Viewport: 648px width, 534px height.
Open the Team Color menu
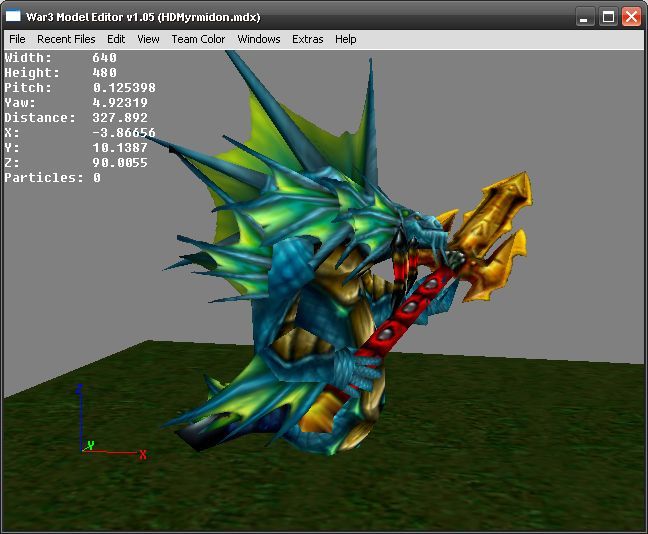pyautogui.click(x=198, y=39)
